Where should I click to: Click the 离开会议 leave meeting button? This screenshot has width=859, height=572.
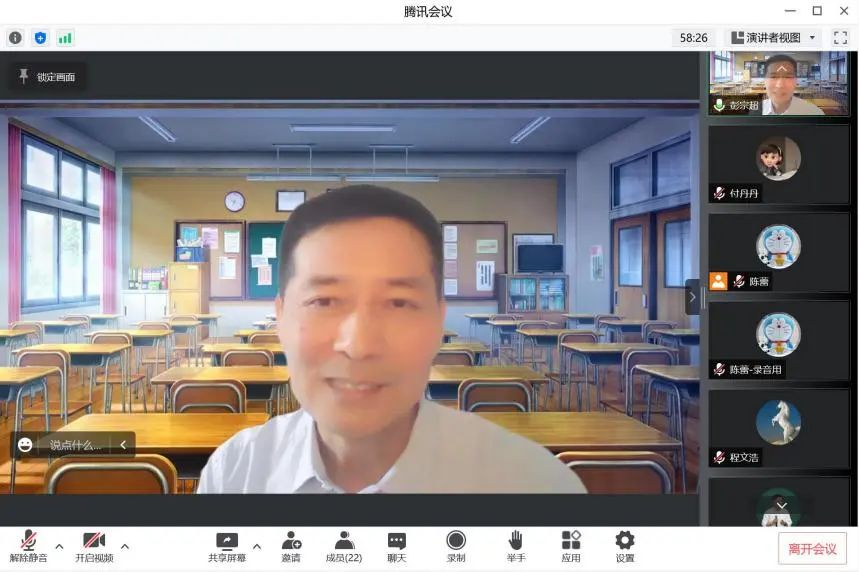click(x=812, y=548)
